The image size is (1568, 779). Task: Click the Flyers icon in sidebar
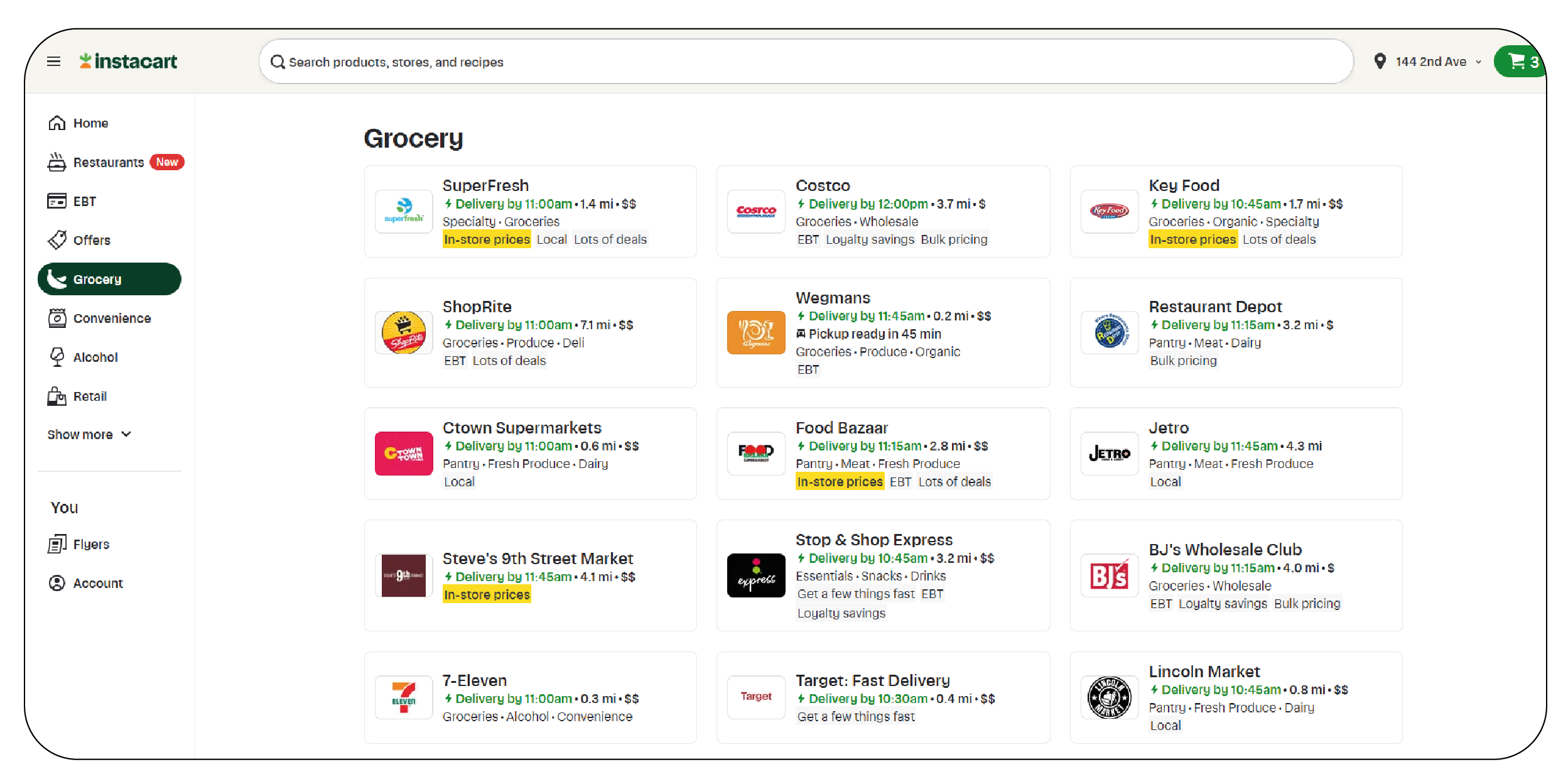click(57, 544)
